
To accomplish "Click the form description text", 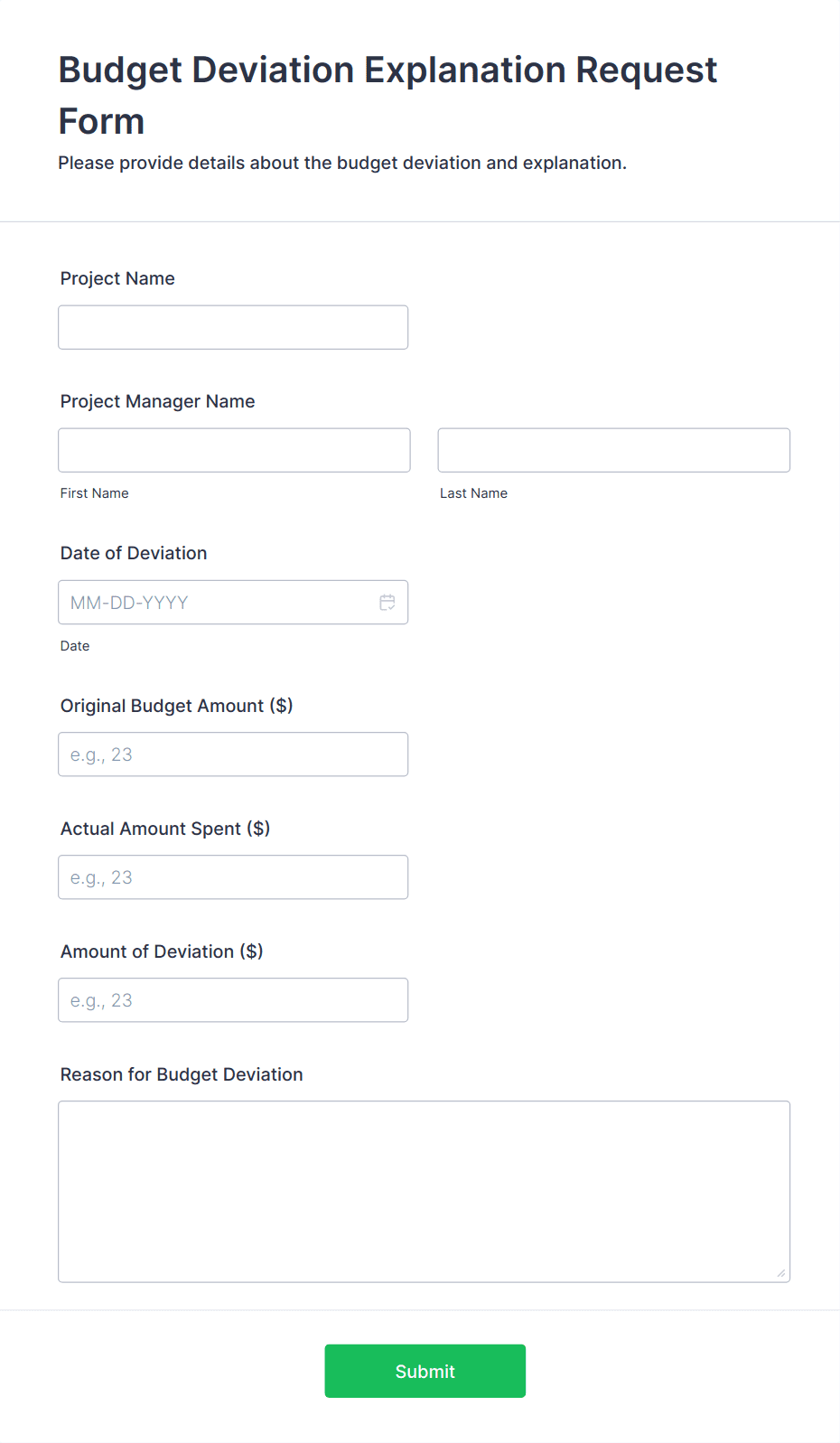I will coord(343,163).
